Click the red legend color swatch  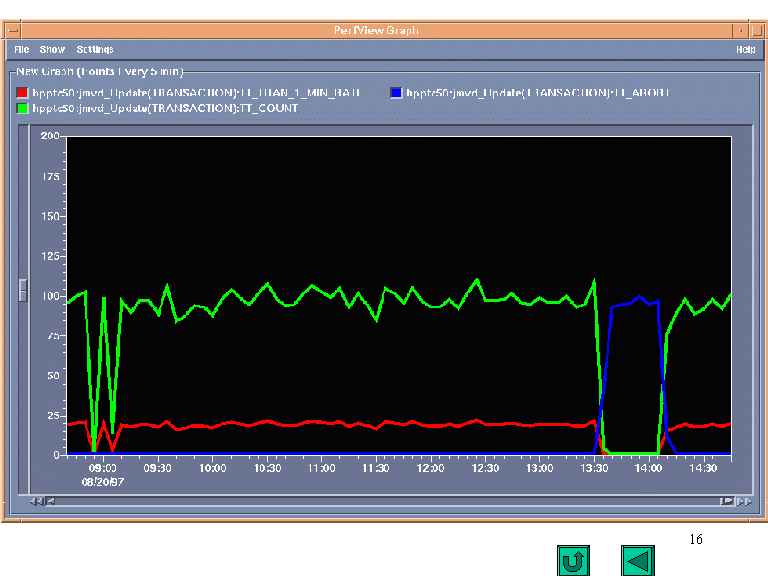click(23, 93)
